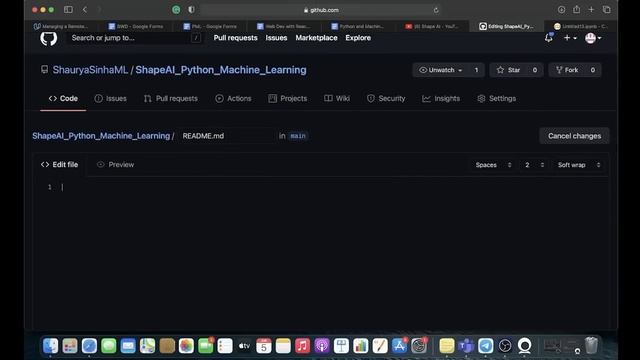Open the Soft wrap dropdown
640x360 pixels.
click(x=578, y=165)
